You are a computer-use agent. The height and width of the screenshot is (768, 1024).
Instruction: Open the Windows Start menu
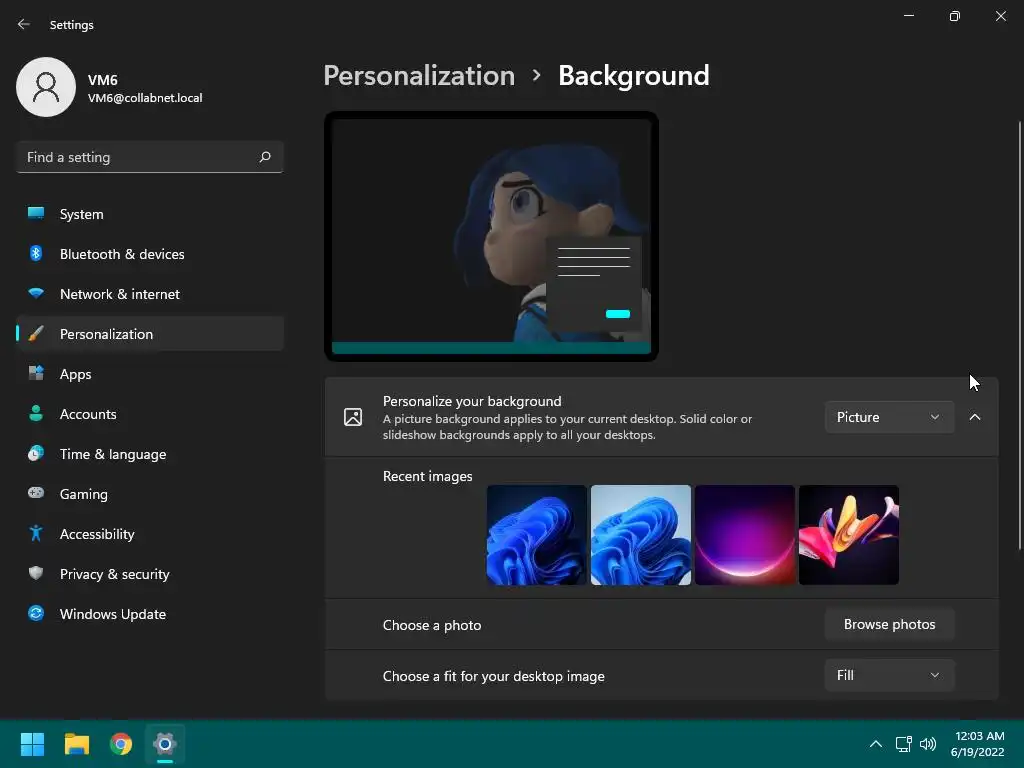coord(32,744)
